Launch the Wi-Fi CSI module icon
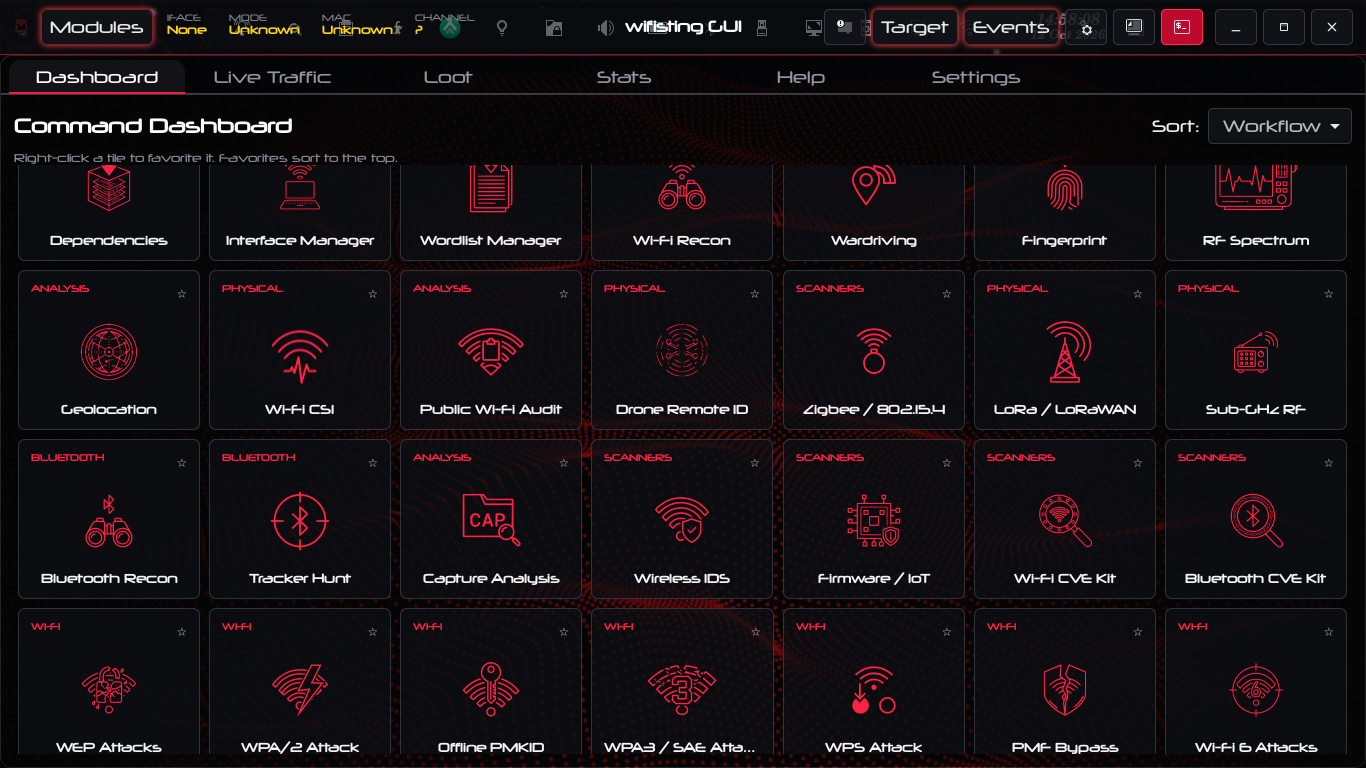1366x768 pixels. pyautogui.click(x=300, y=357)
